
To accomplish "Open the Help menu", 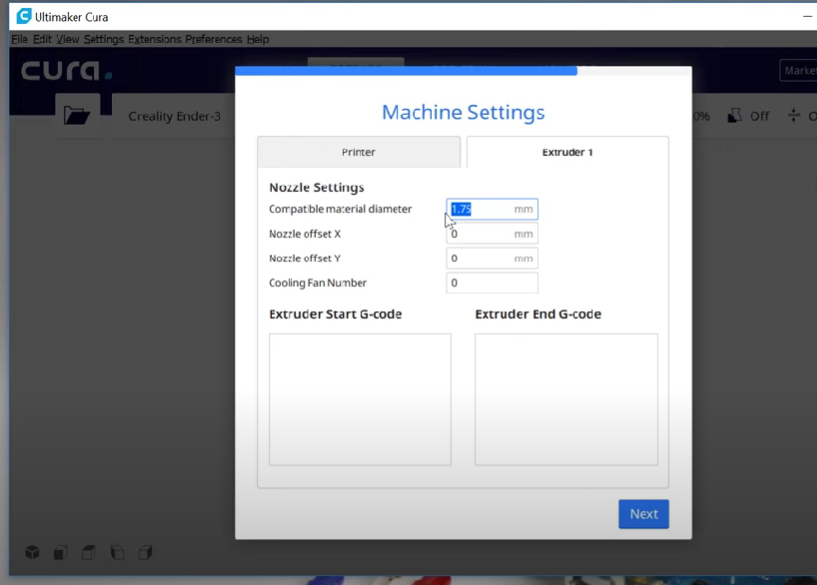I will coord(258,39).
